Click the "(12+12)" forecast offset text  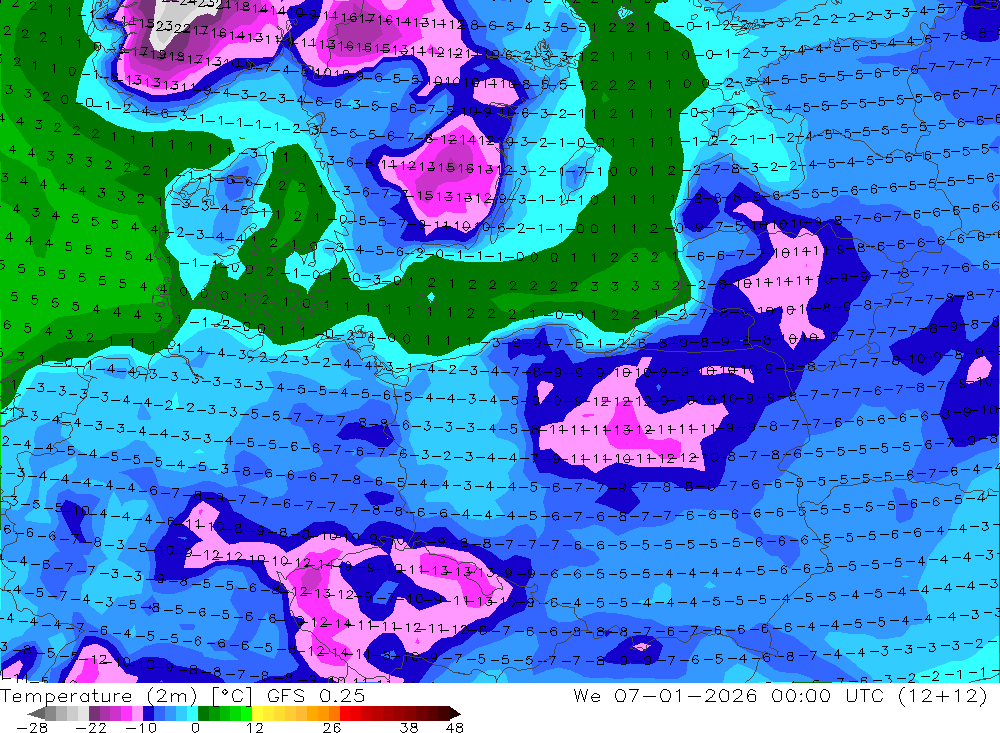click(943, 695)
